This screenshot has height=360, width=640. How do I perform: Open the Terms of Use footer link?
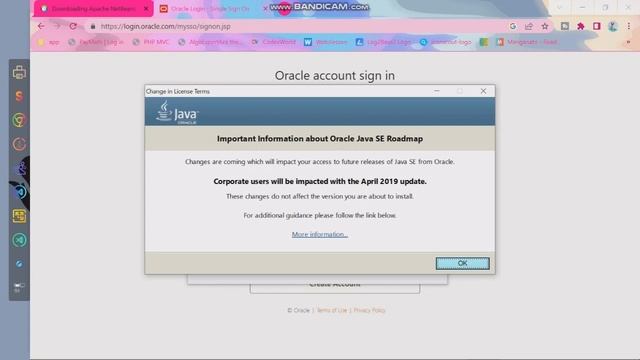[x=331, y=310]
